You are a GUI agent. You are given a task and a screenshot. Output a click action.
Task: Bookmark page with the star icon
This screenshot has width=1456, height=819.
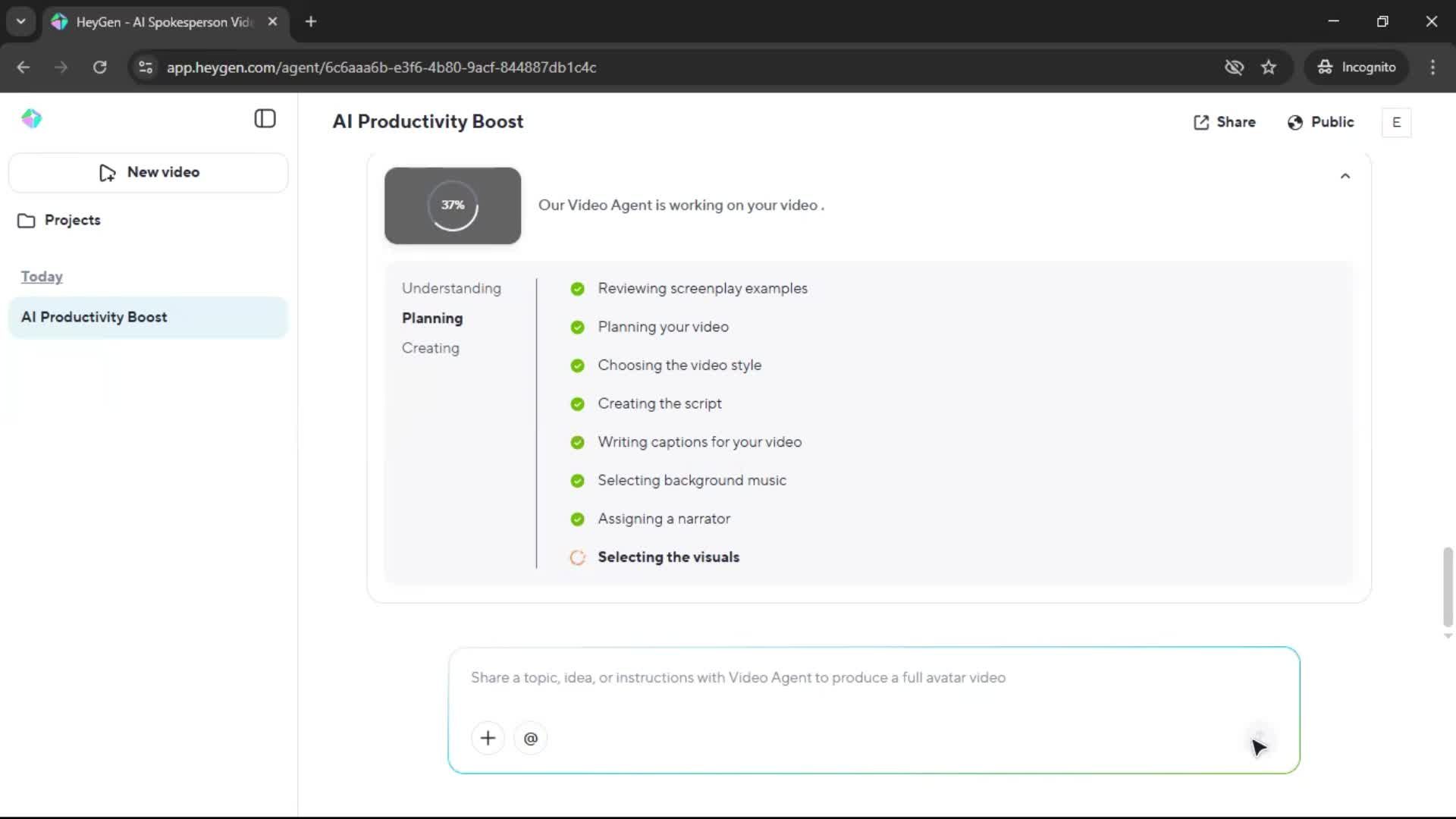pos(1269,67)
